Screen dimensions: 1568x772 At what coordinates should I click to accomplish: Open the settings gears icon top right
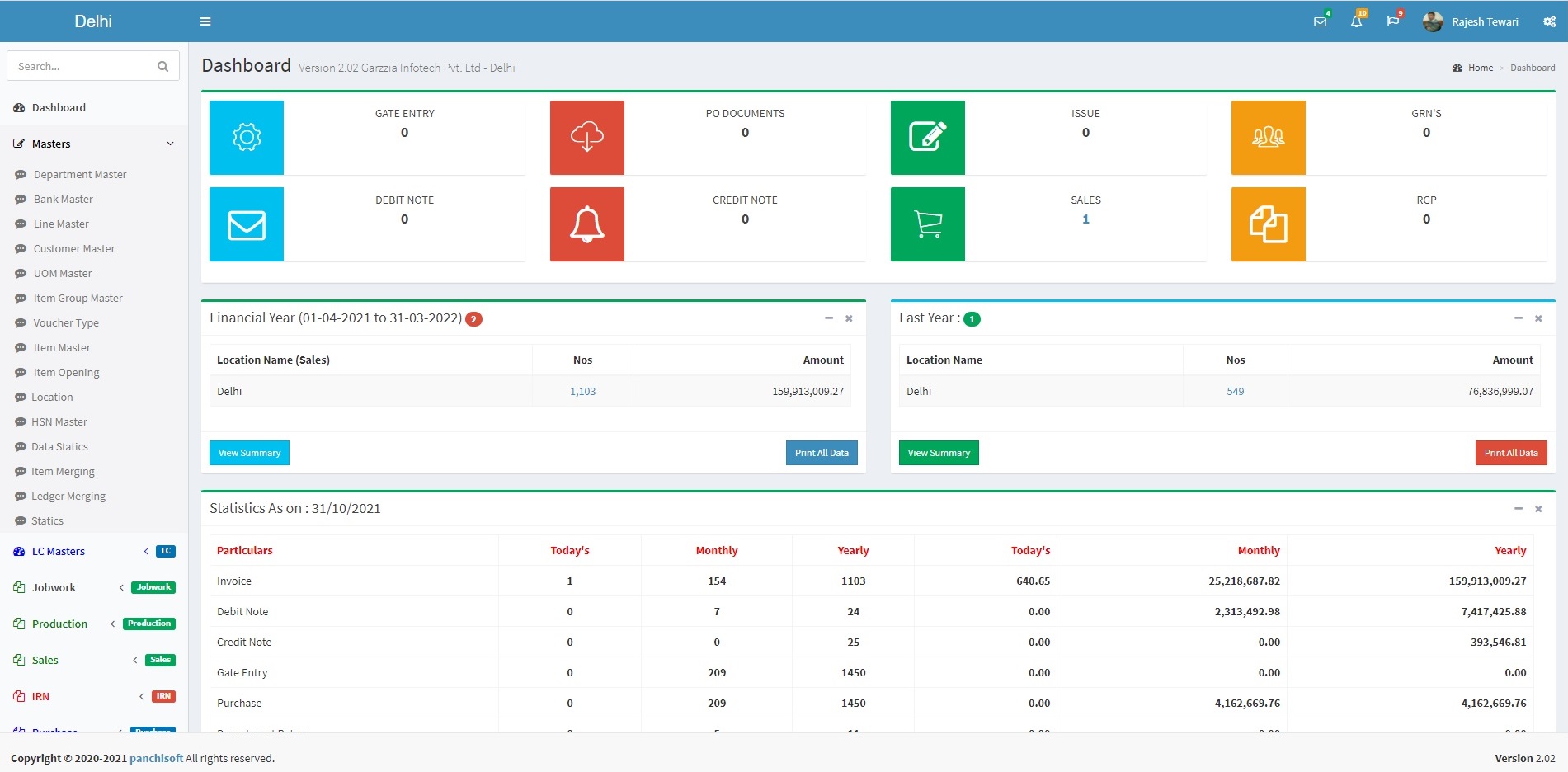coord(1549,21)
